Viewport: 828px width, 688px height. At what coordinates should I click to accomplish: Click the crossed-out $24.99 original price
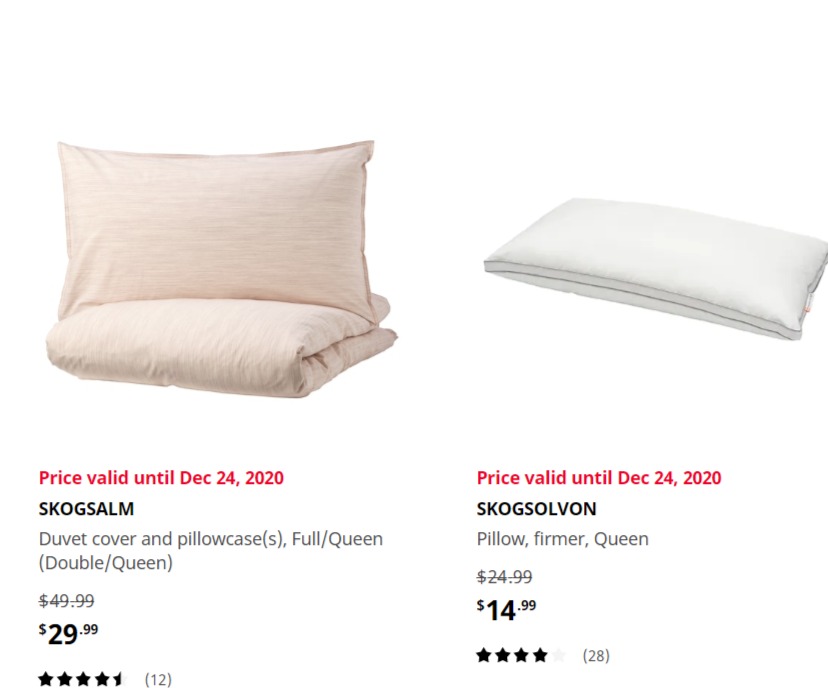tap(504, 577)
